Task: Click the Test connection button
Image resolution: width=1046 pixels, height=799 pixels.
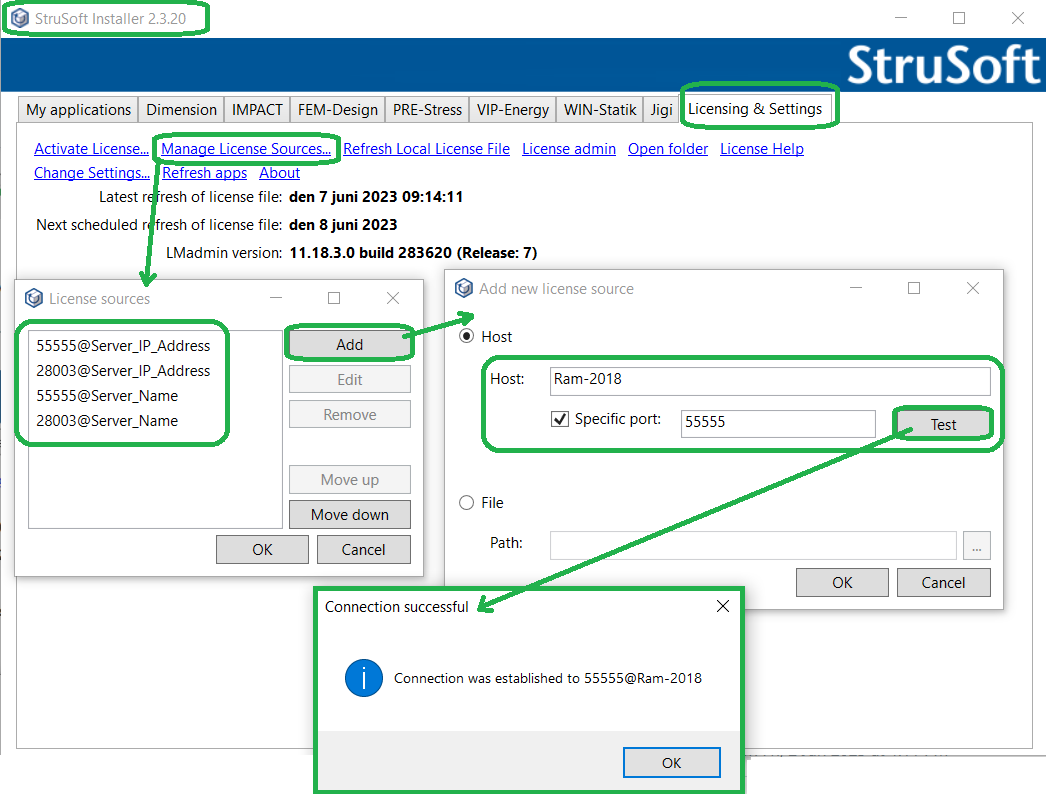Action: point(943,424)
